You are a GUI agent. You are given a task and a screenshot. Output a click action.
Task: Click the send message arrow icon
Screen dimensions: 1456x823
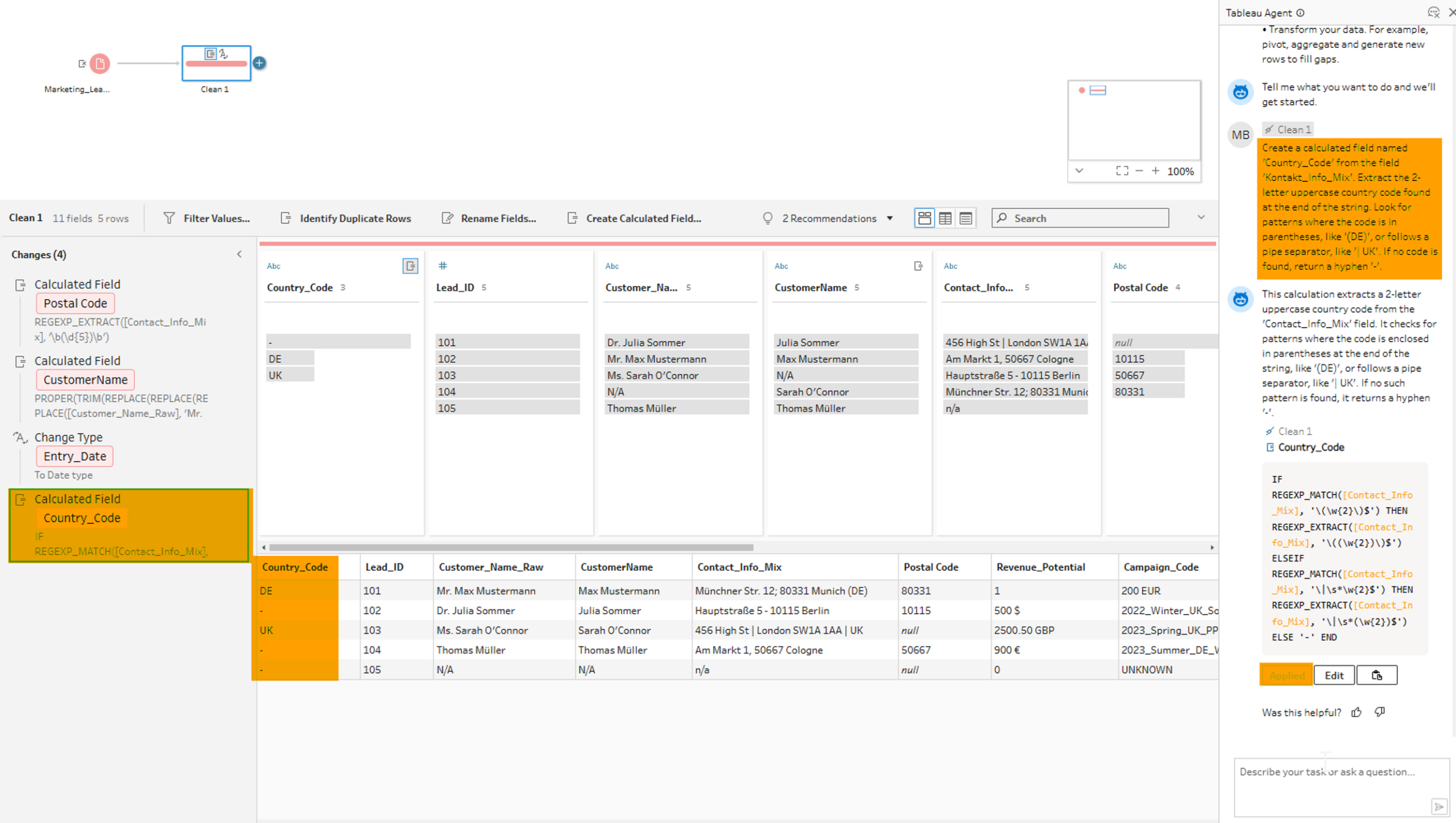pos(1438,807)
